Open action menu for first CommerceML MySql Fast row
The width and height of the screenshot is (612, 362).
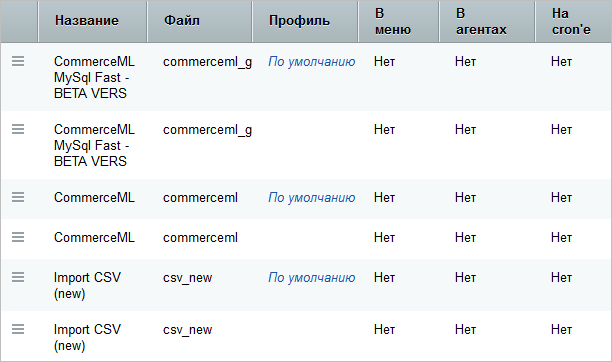click(x=18, y=61)
